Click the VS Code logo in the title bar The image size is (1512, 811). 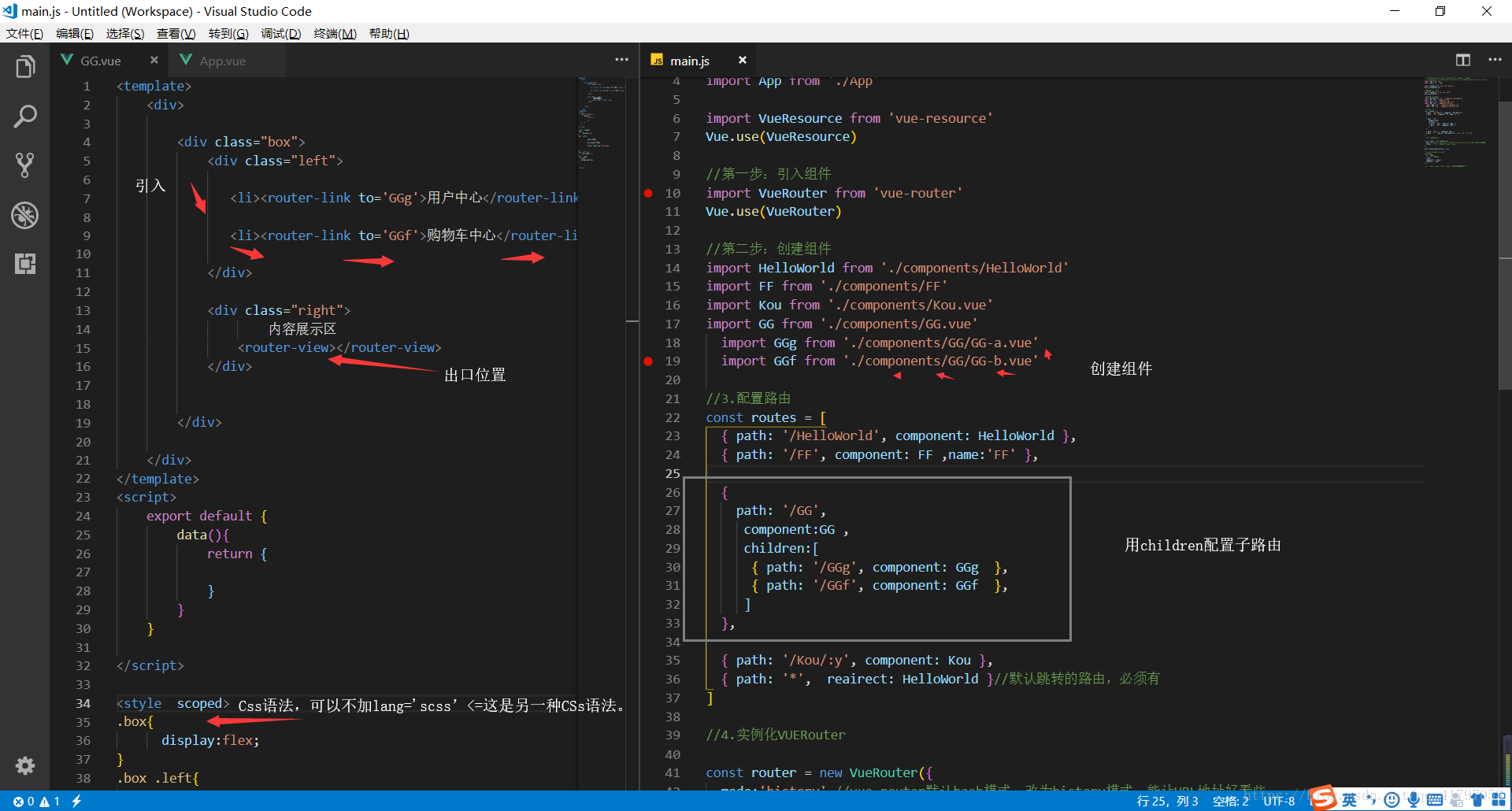coord(10,11)
